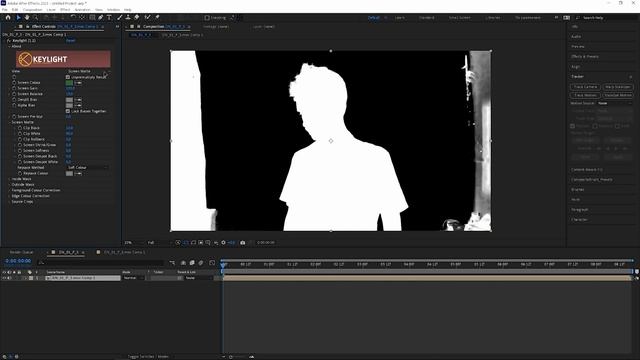640x360 pixels.
Task: Click the color management wheel icon in viewer
Action: coord(223,242)
